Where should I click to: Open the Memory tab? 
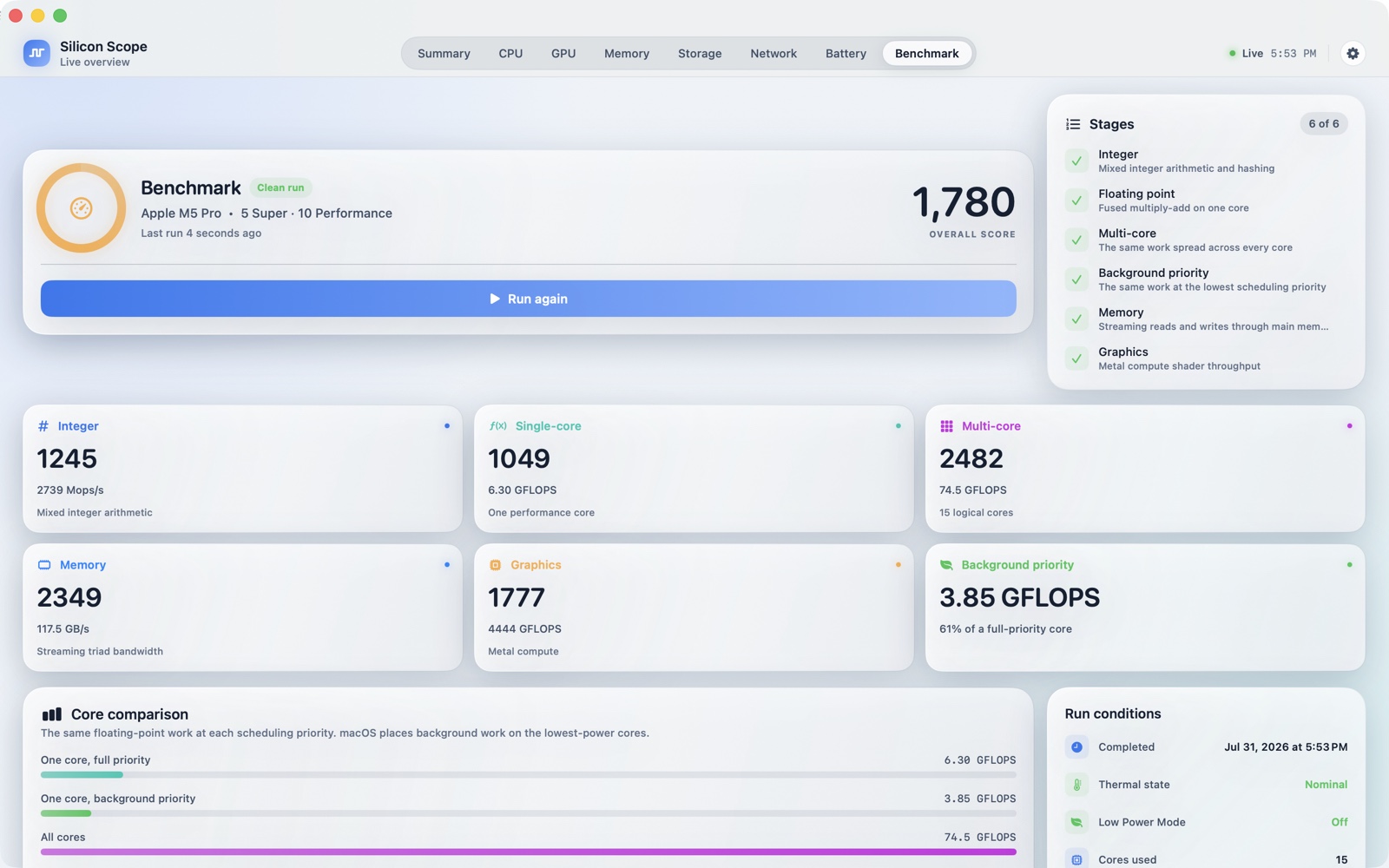(x=627, y=54)
